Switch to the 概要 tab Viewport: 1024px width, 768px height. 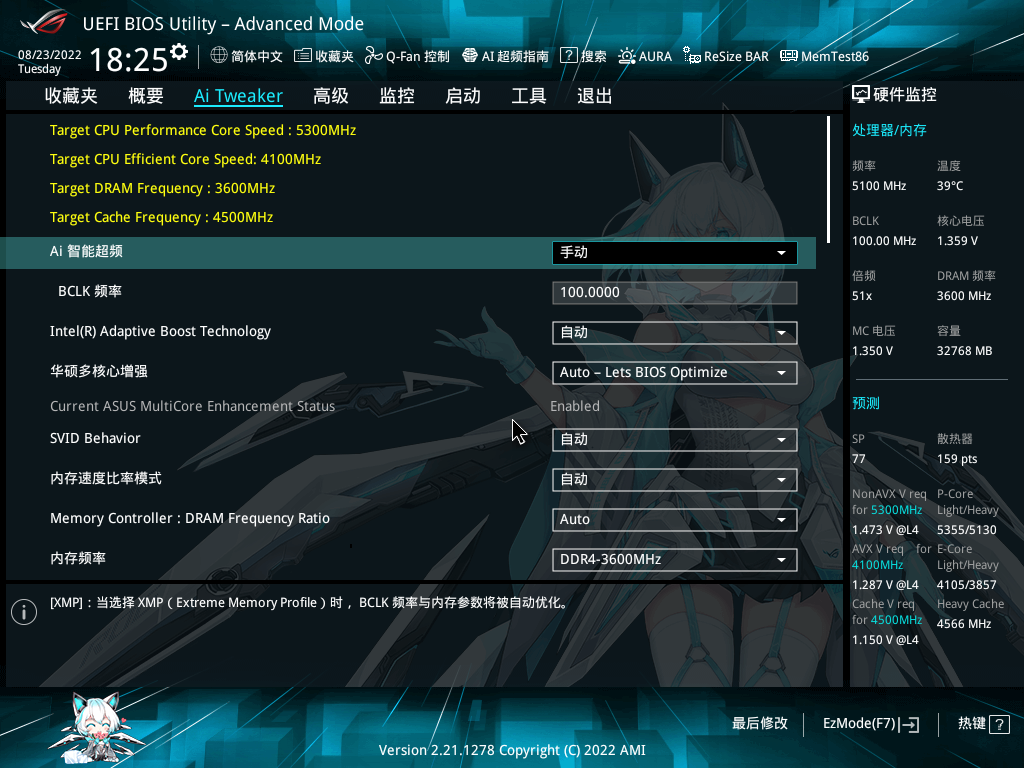(146, 96)
